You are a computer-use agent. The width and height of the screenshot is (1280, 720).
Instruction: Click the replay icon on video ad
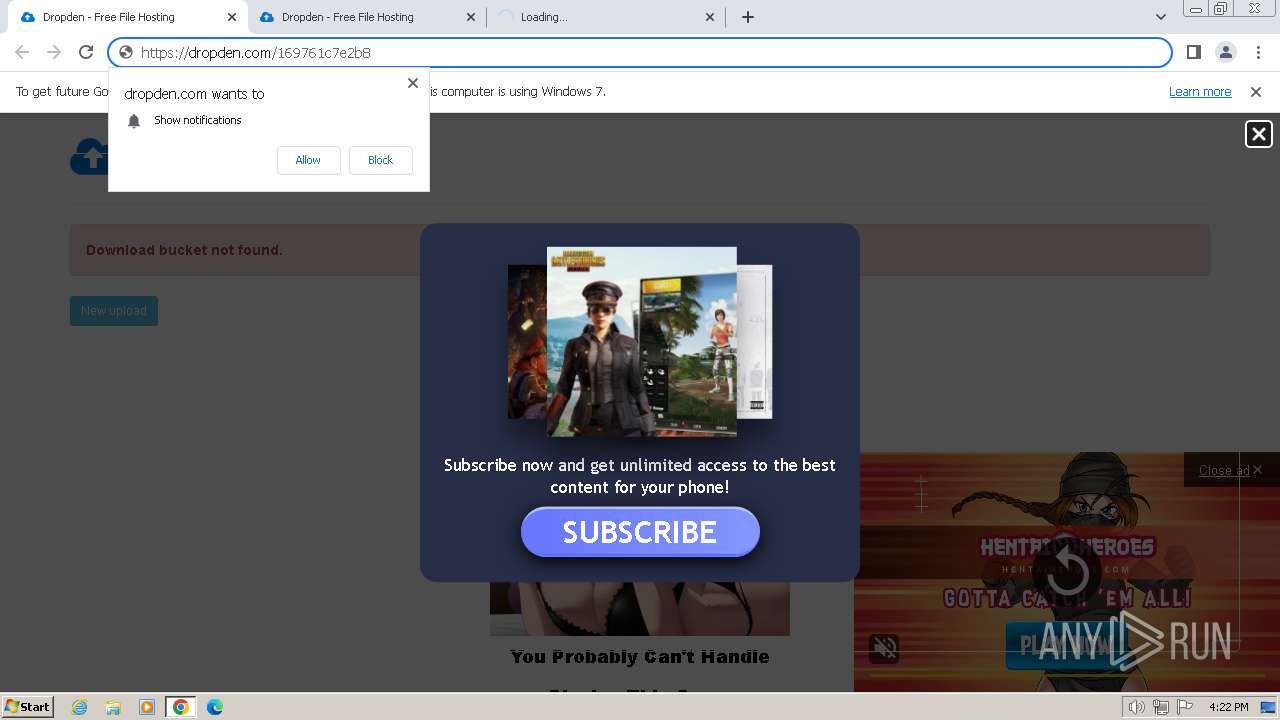click(1067, 573)
